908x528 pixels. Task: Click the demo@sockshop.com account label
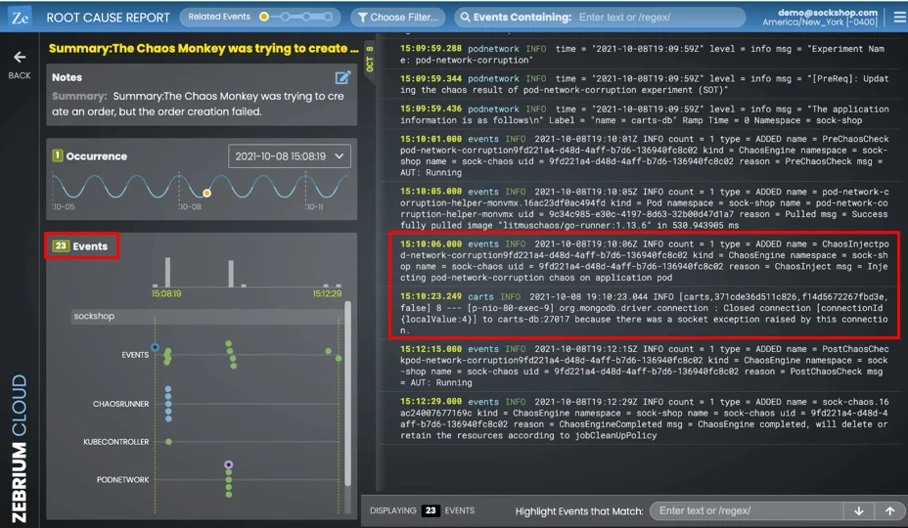[x=828, y=12]
